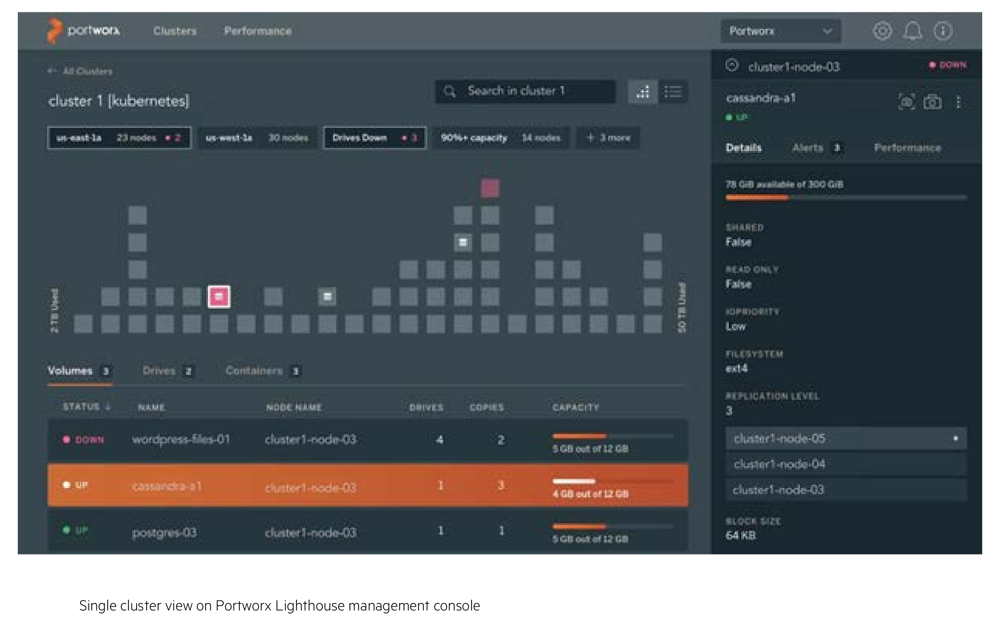Image resolution: width=1000 pixels, height=629 pixels.
Task: Open the wordpress-files-01 volume
Action: 180,440
